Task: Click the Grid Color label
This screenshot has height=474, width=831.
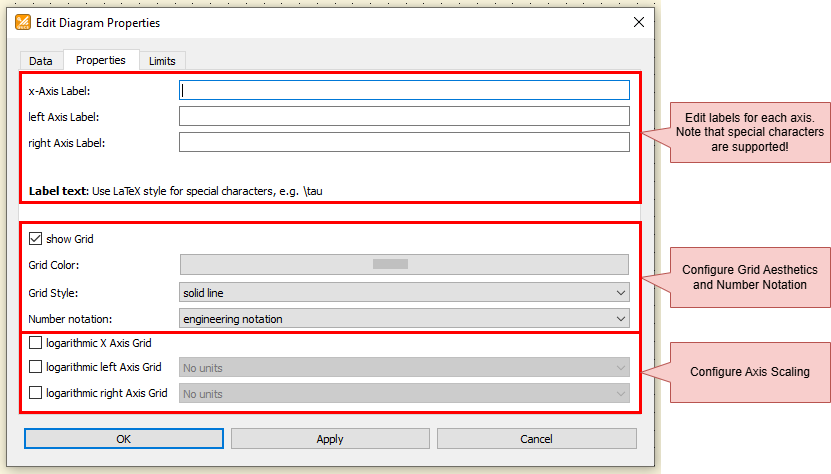Action: [54, 265]
